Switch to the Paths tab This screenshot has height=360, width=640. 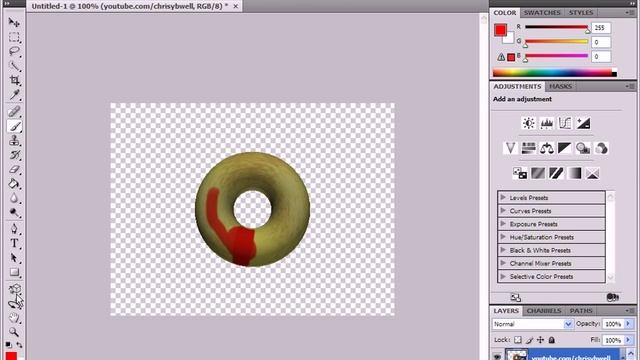pos(581,311)
